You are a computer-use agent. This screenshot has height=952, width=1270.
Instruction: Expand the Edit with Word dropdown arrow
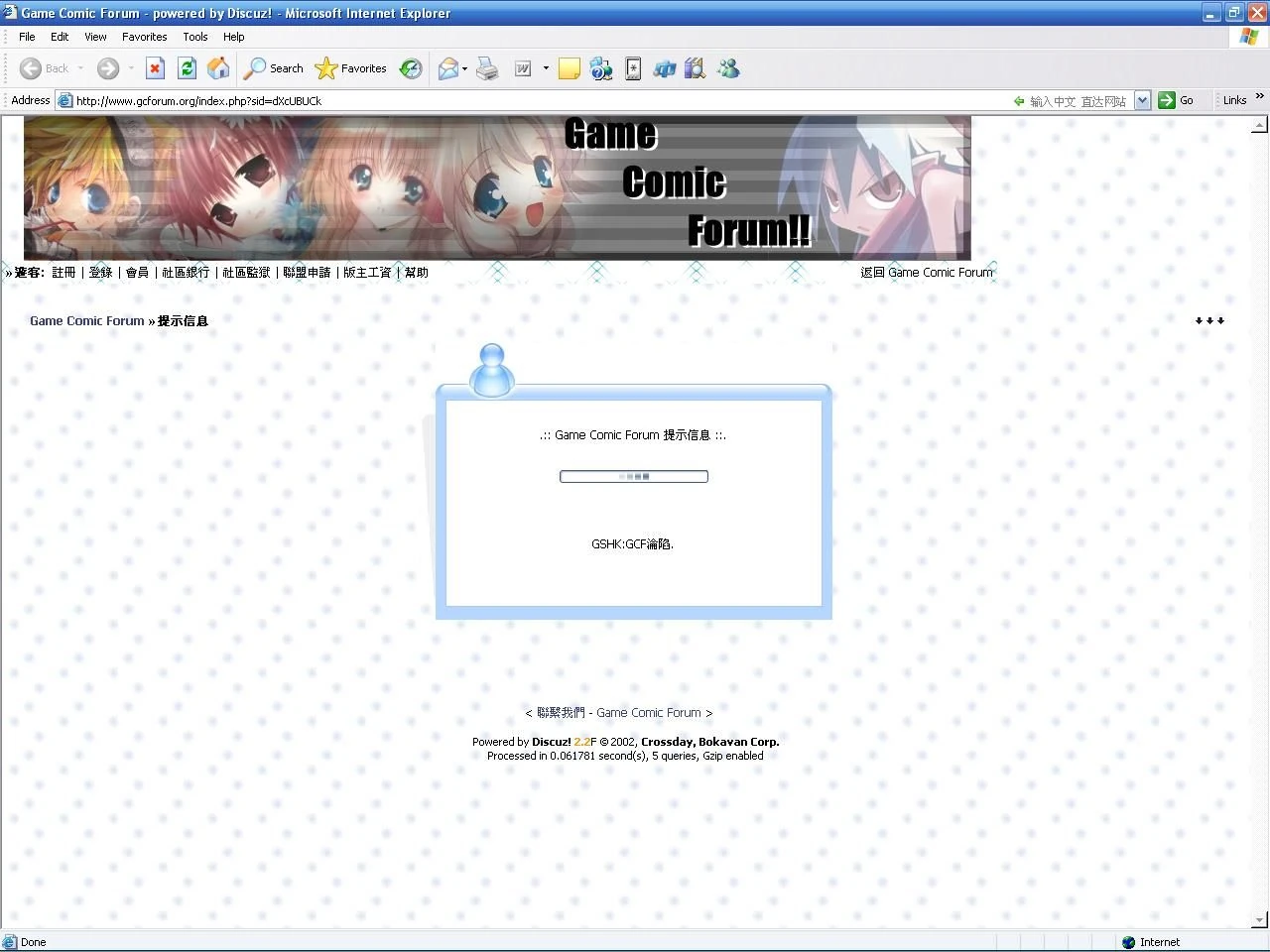pos(546,68)
